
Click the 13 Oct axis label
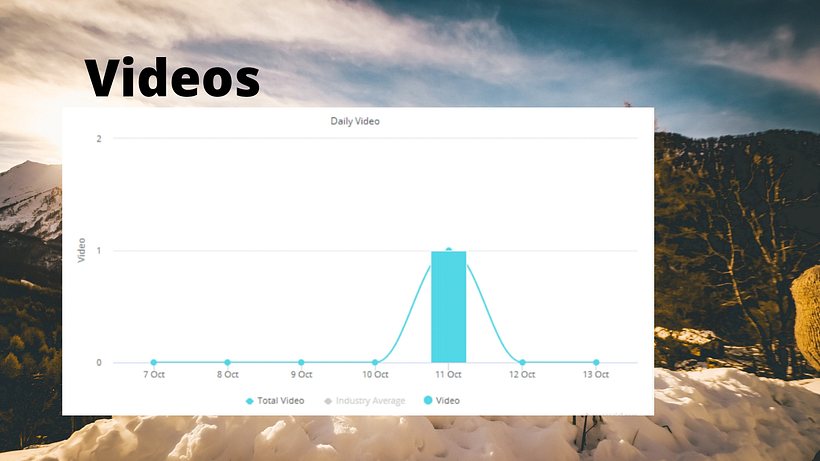coord(596,374)
